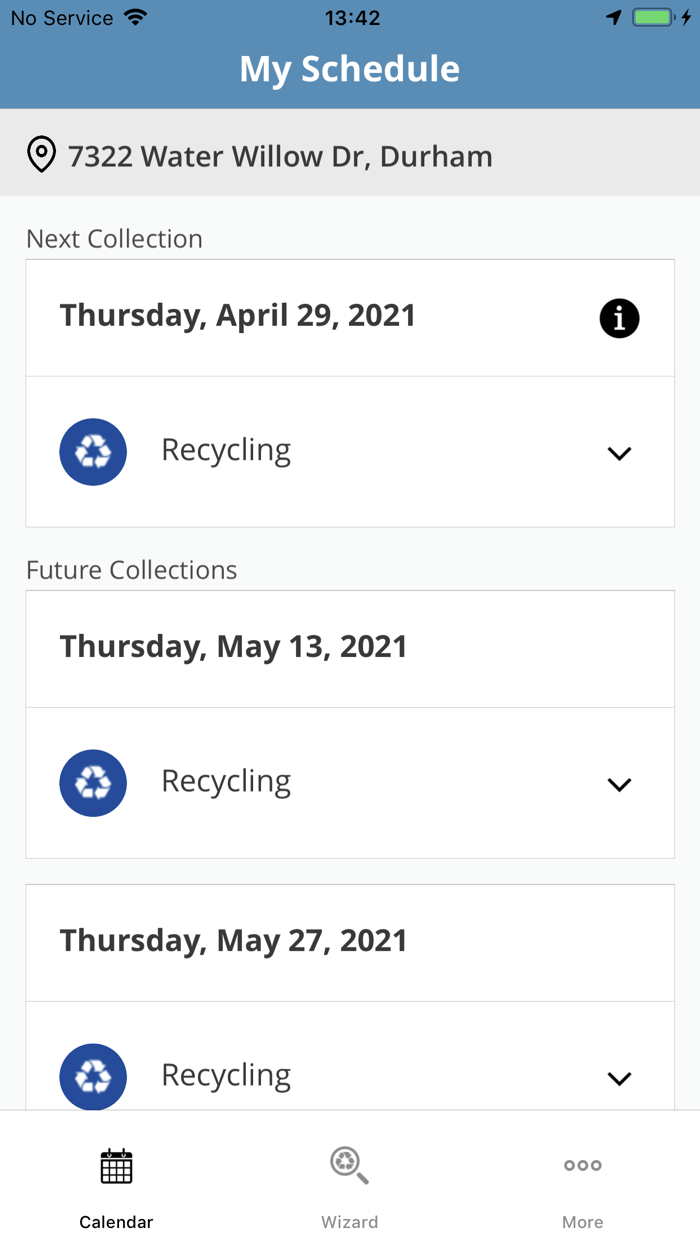Expand Recycling details under May 13
This screenshot has width=700, height=1244.
(619, 783)
